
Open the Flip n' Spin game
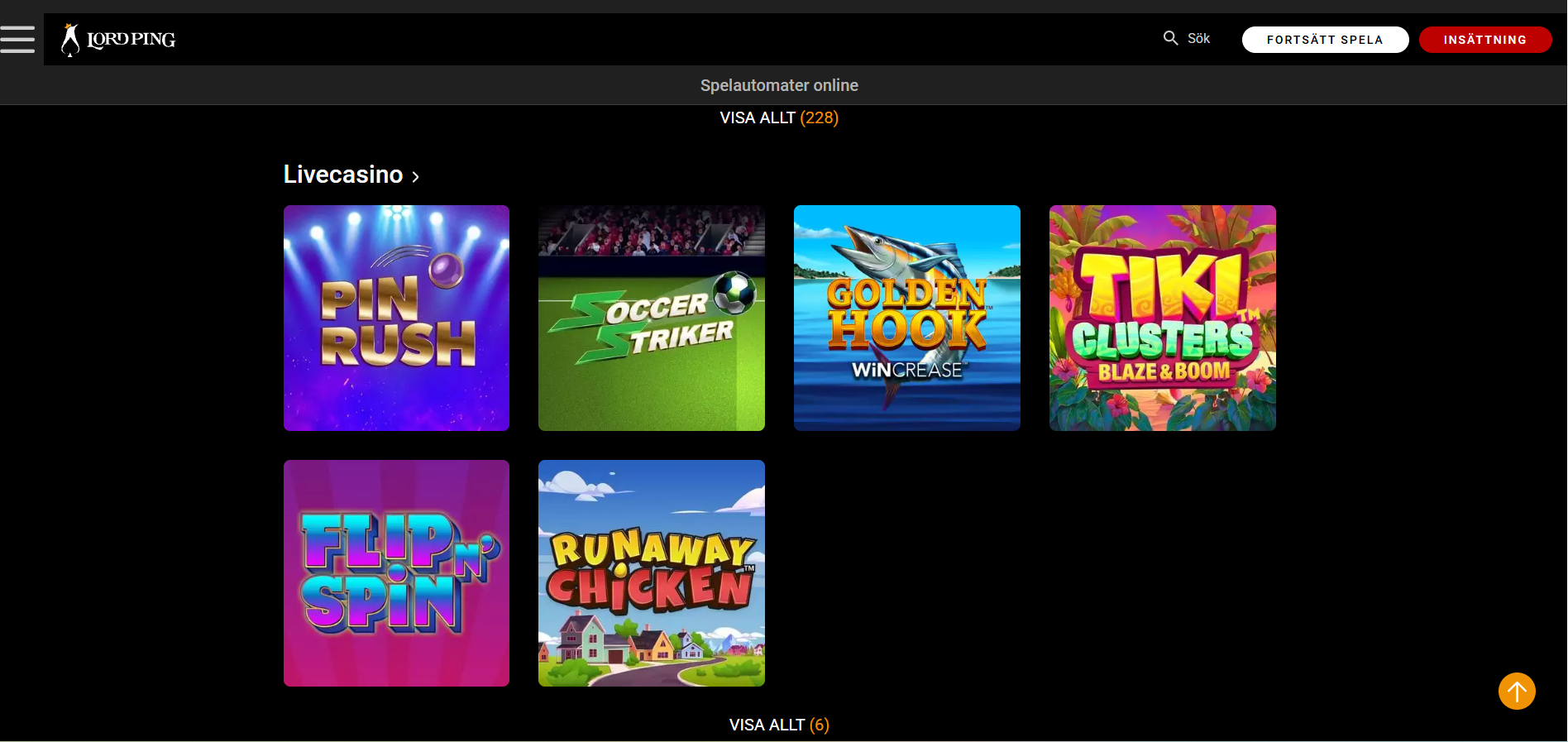(x=396, y=573)
